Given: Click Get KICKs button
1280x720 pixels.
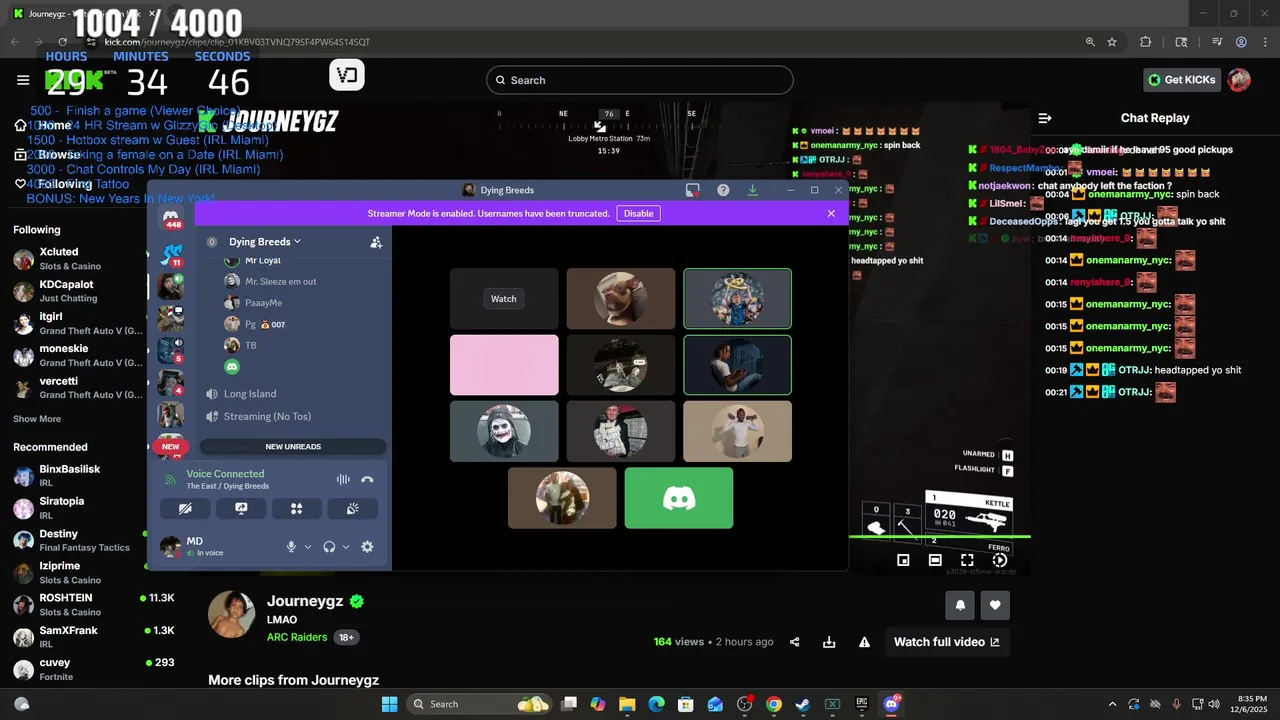Looking at the screenshot, I should [x=1182, y=80].
